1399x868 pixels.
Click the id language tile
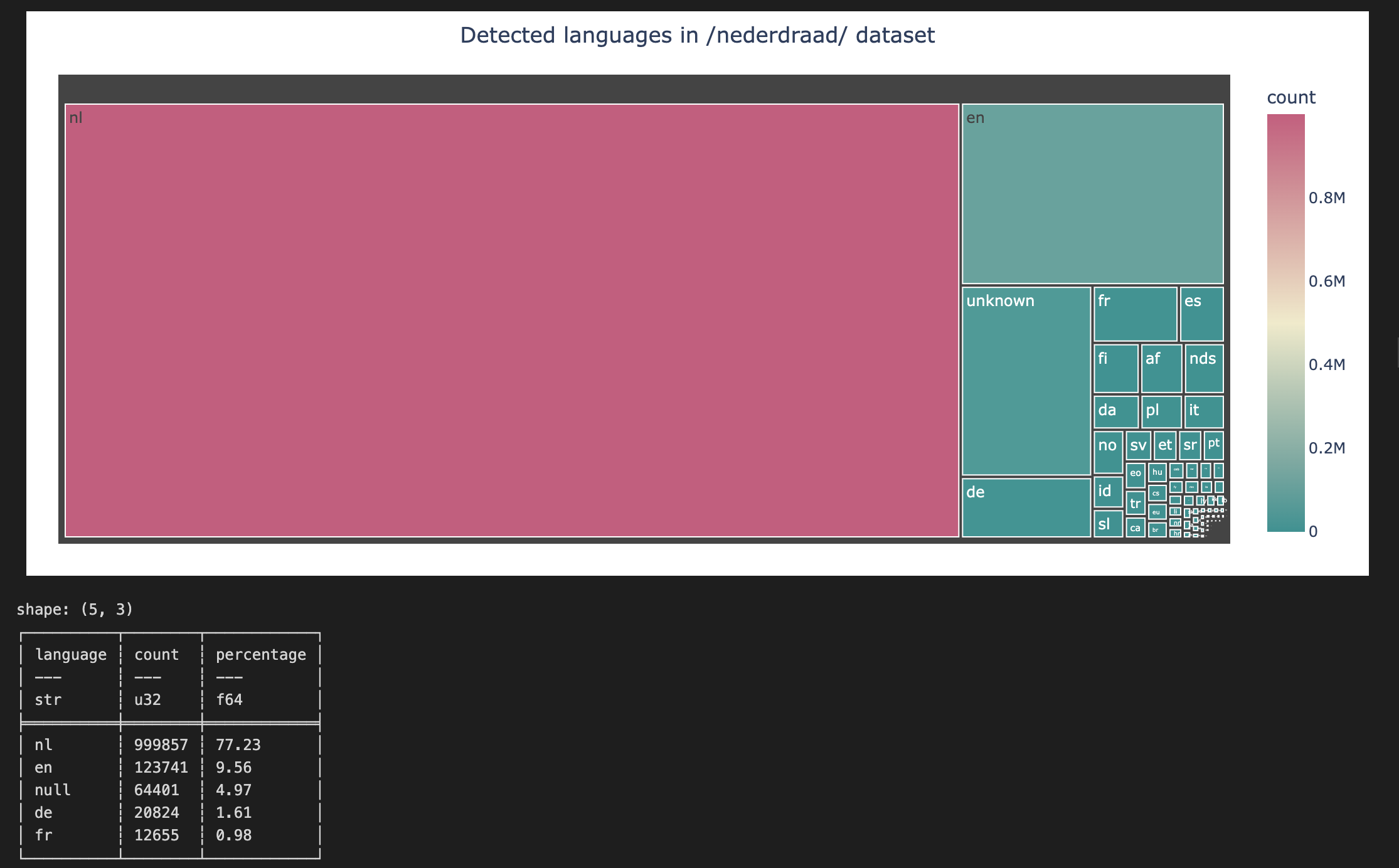tap(1108, 492)
